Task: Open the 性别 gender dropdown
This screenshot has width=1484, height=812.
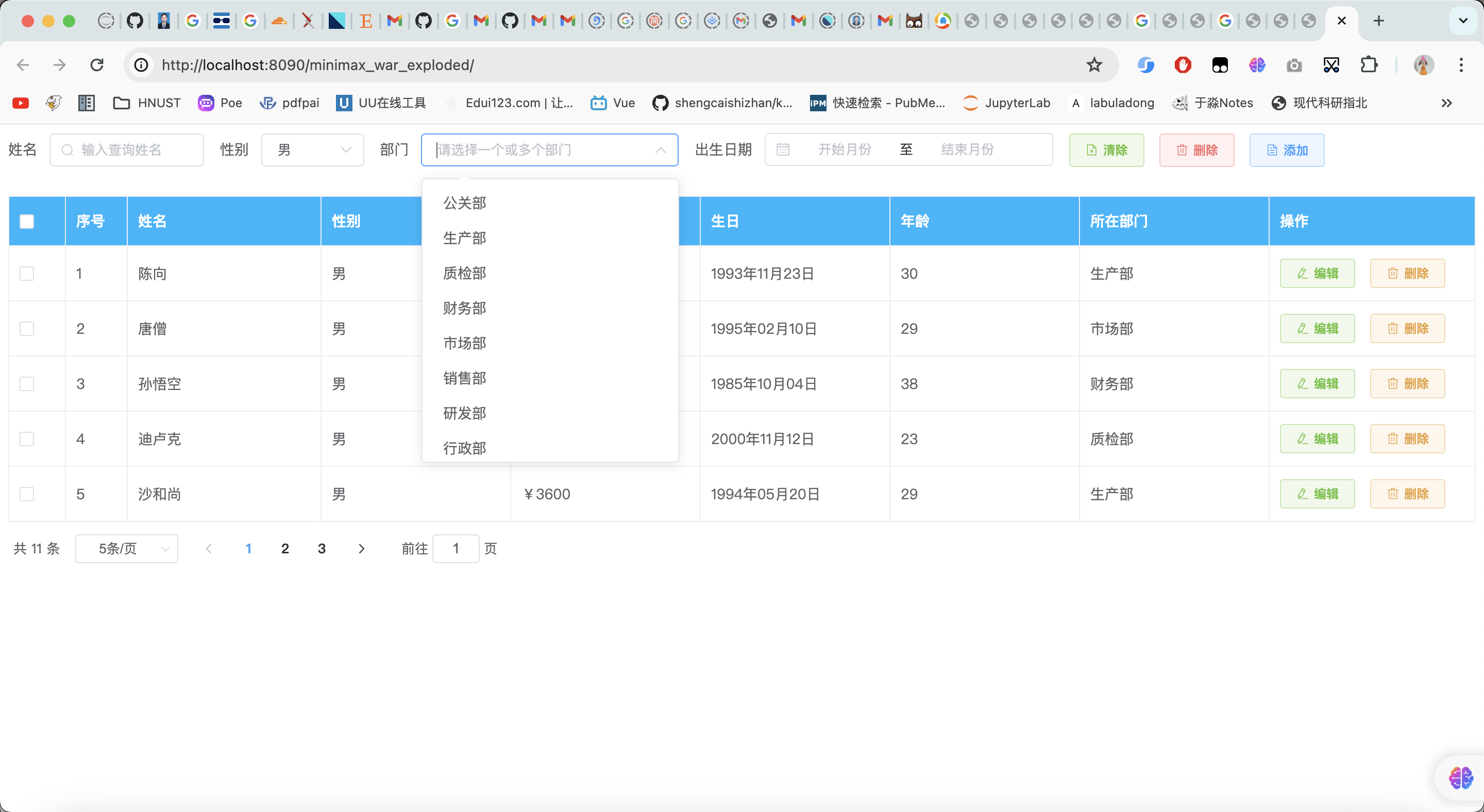Action: [x=312, y=150]
